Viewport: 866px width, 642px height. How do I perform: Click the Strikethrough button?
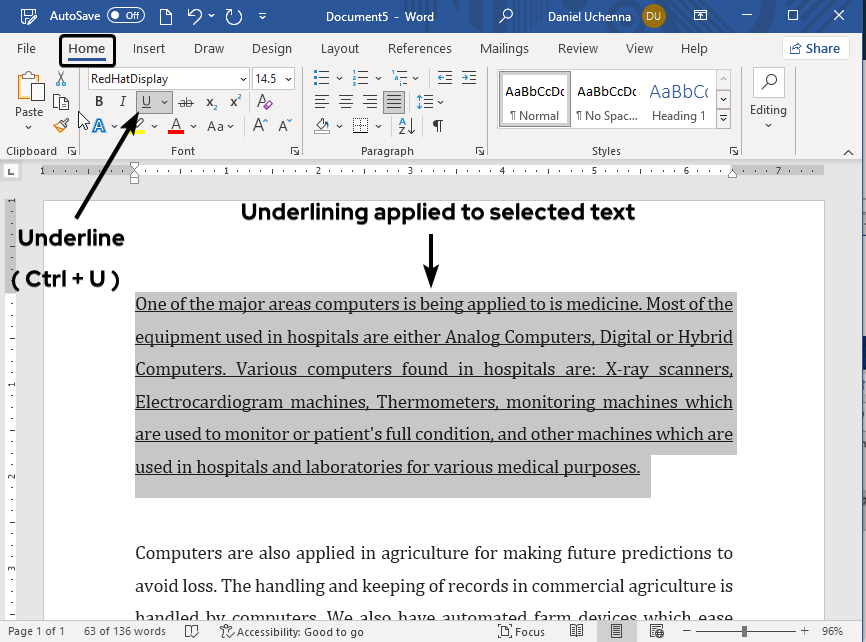pyautogui.click(x=185, y=102)
